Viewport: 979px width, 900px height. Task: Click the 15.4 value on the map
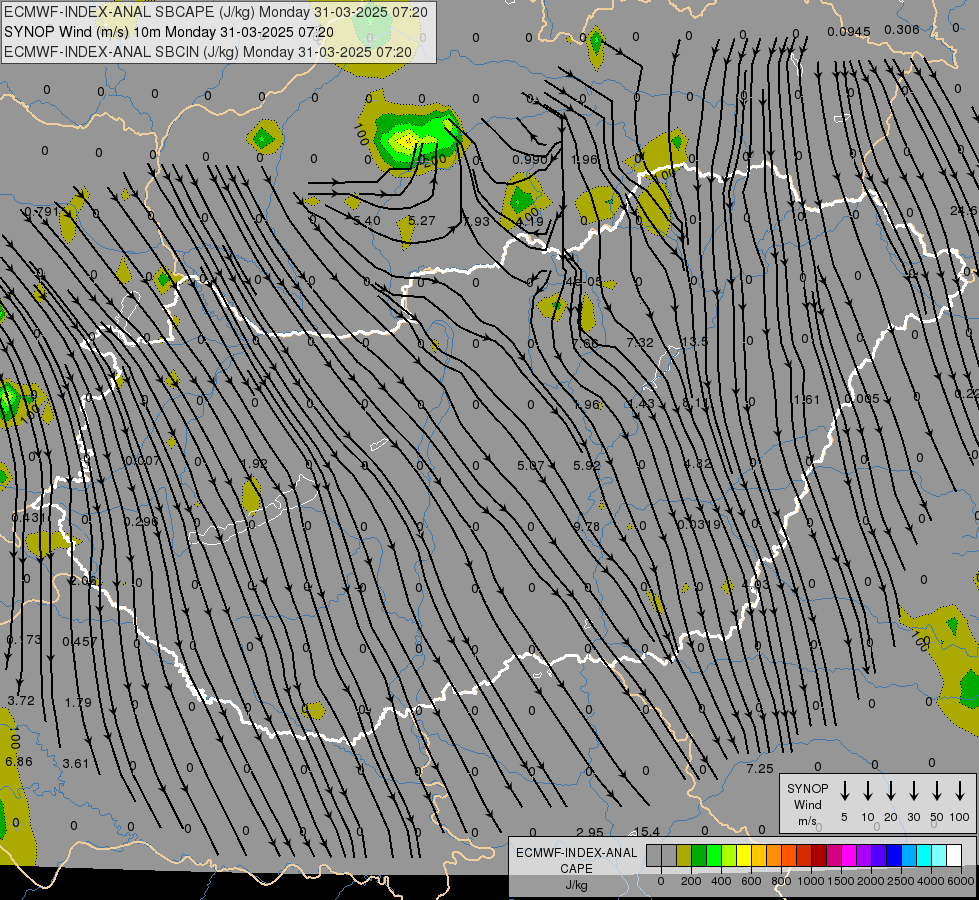tap(647, 831)
